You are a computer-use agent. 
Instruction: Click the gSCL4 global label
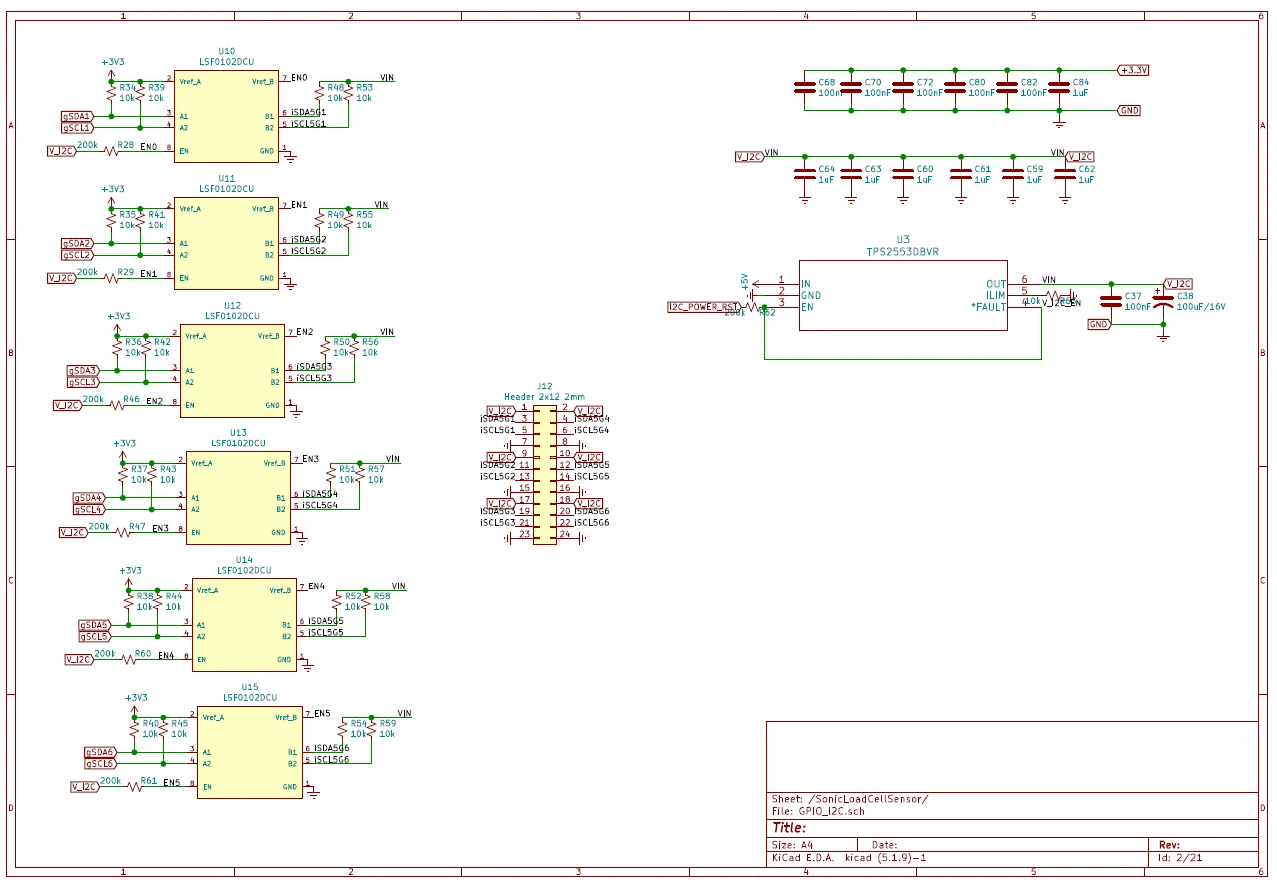coord(89,509)
